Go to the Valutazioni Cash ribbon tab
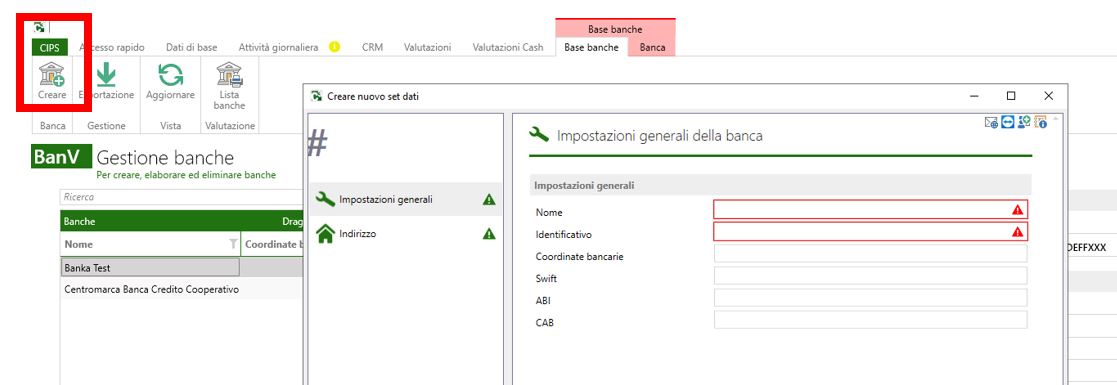Viewport: 1117px width, 385px height. (x=508, y=47)
